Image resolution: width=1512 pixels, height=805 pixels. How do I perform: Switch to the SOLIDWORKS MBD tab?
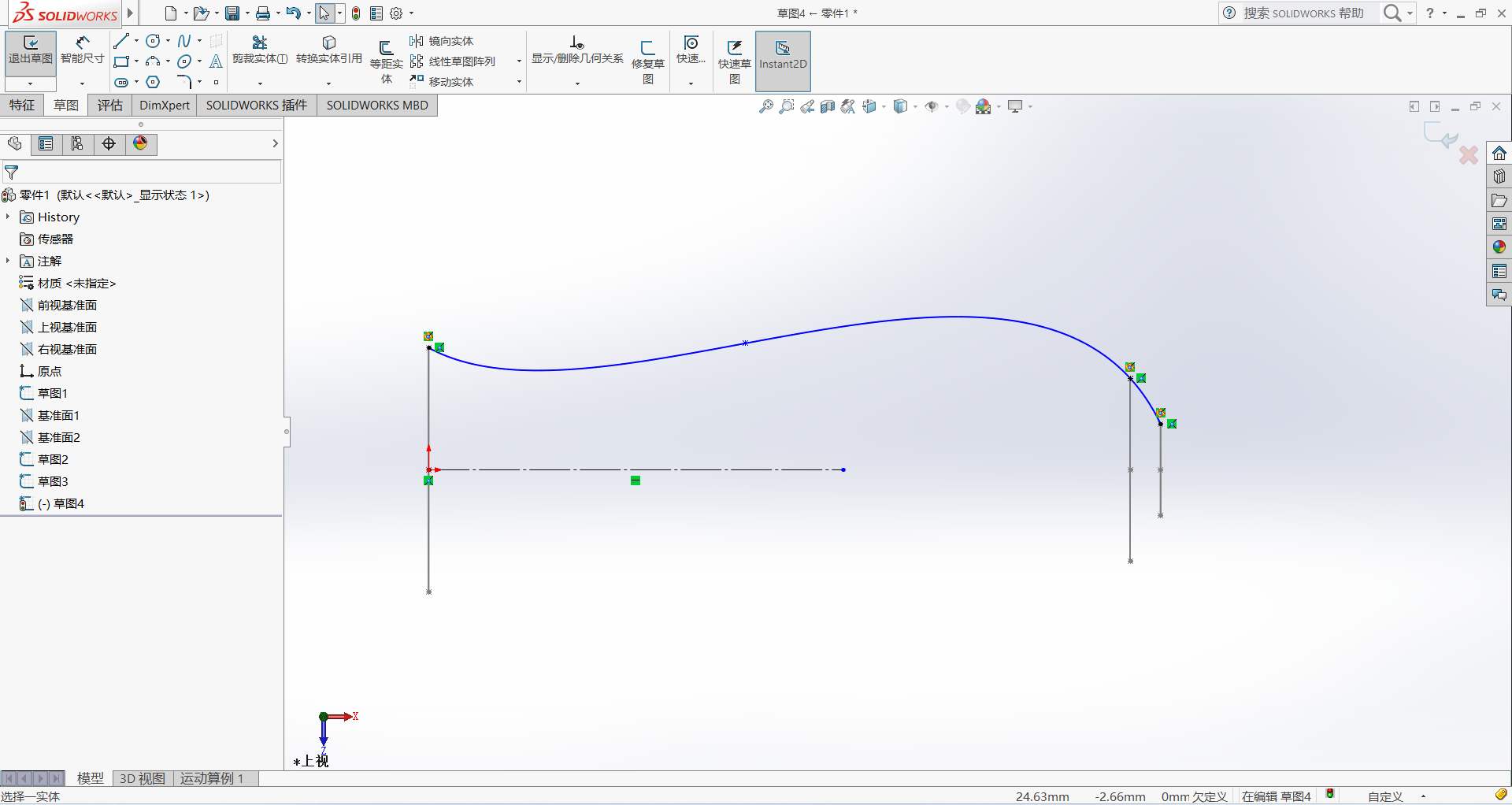[377, 106]
